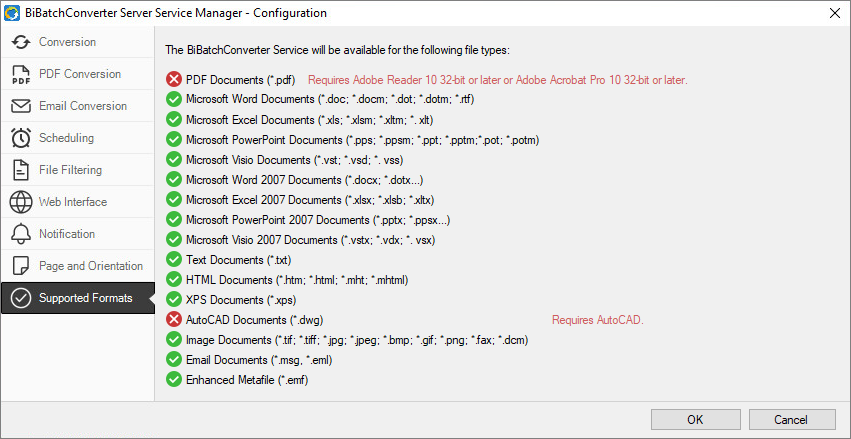This screenshot has height=439, width=851.
Task: Confirm settings with the OK button
Action: point(695,419)
